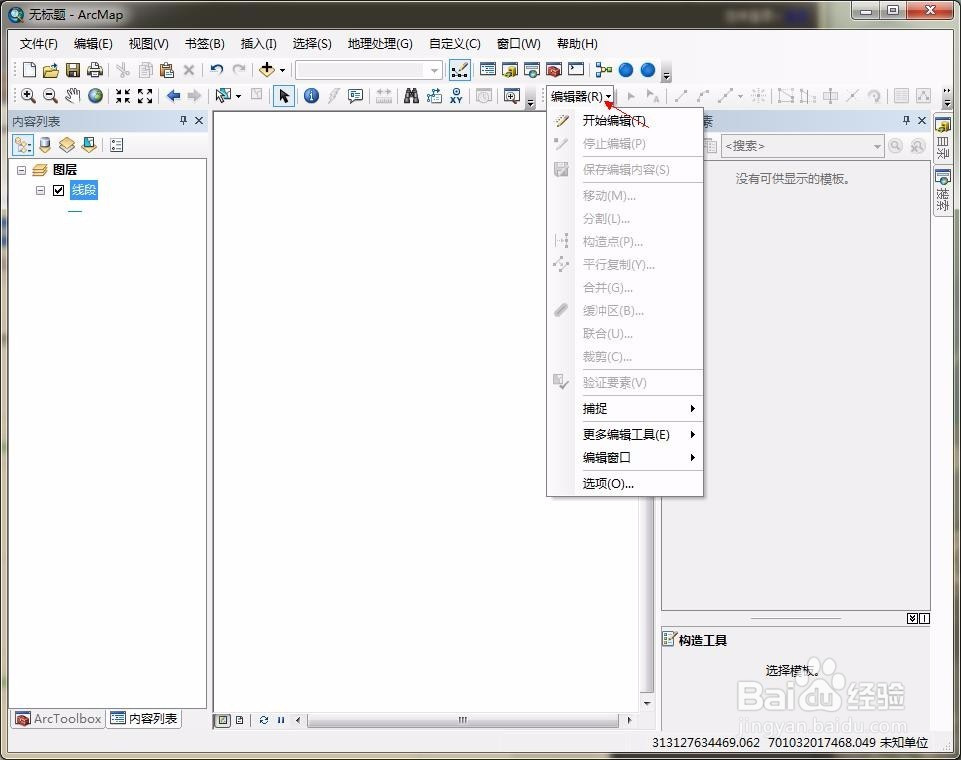Activate the Find tool with binoculars icon
961x760 pixels.
coord(411,96)
